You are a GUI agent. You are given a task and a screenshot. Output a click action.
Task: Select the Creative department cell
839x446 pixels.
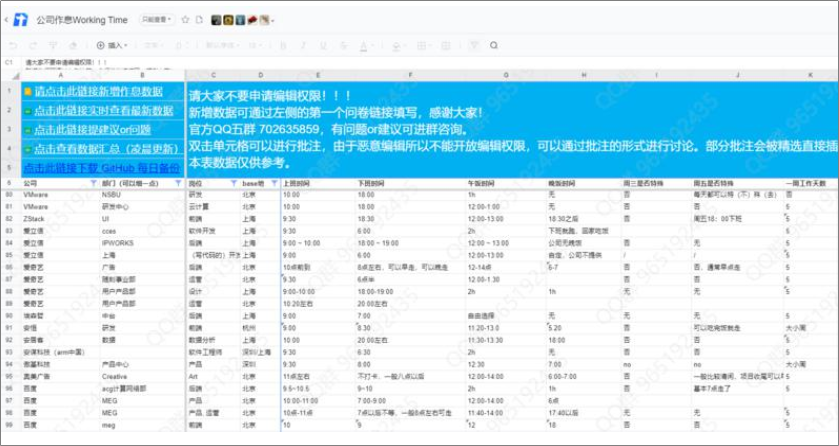142,376
